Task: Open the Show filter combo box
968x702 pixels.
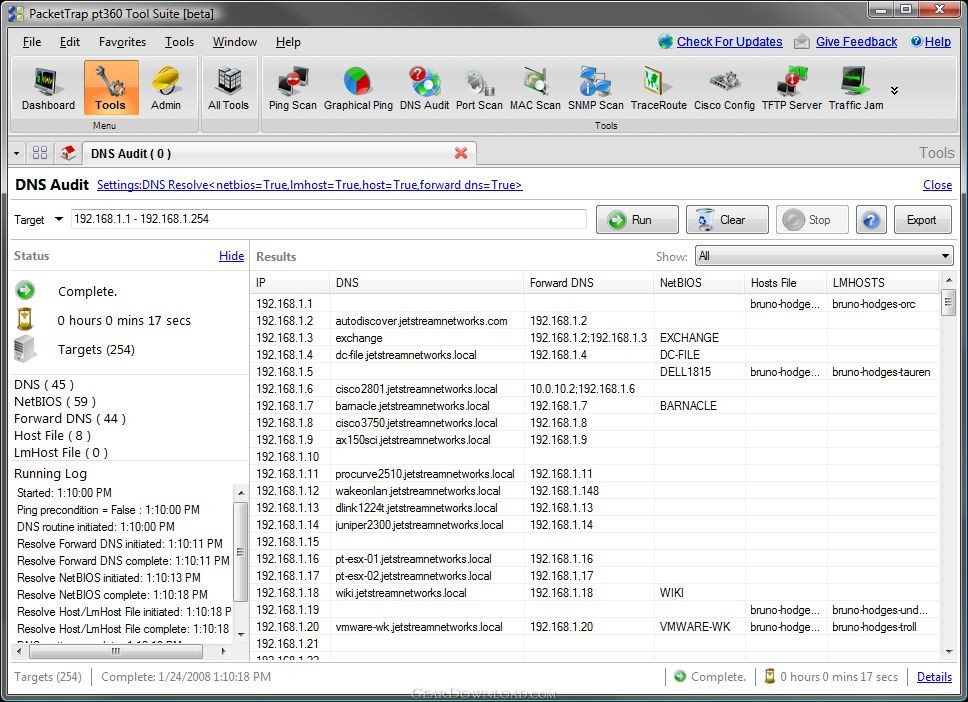Action: [x=824, y=256]
